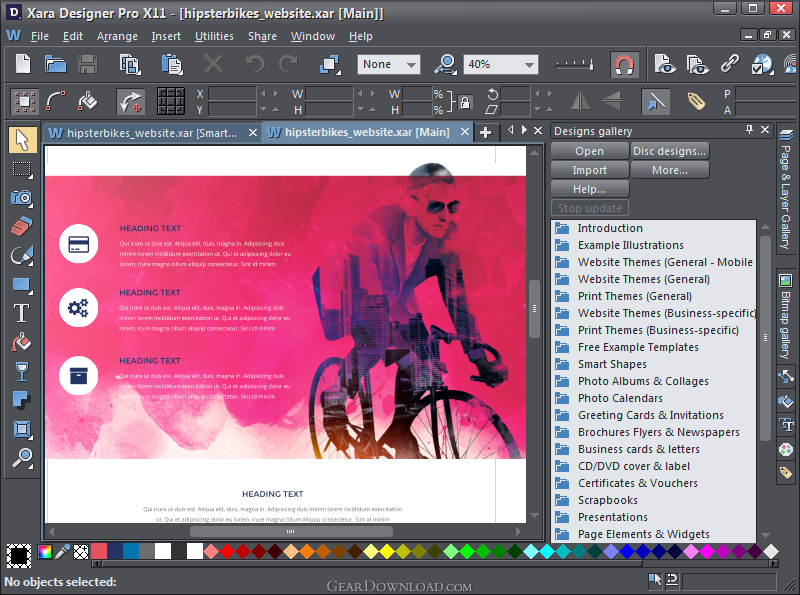The height and width of the screenshot is (595, 800).
Task: Open the Arrange menu
Action: (117, 36)
